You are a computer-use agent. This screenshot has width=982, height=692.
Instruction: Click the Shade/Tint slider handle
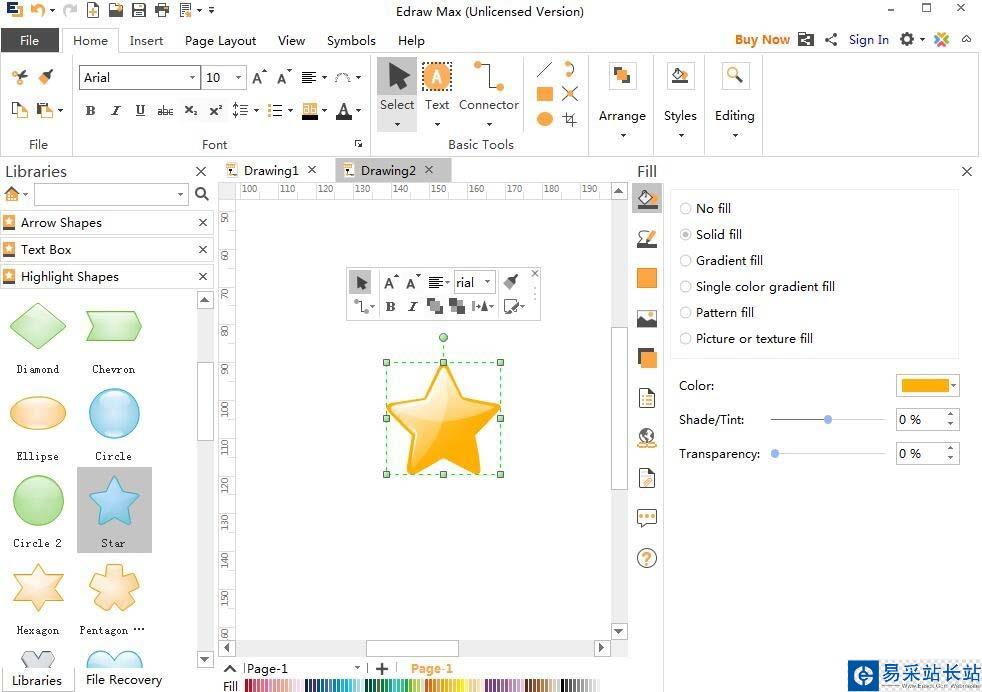point(828,420)
